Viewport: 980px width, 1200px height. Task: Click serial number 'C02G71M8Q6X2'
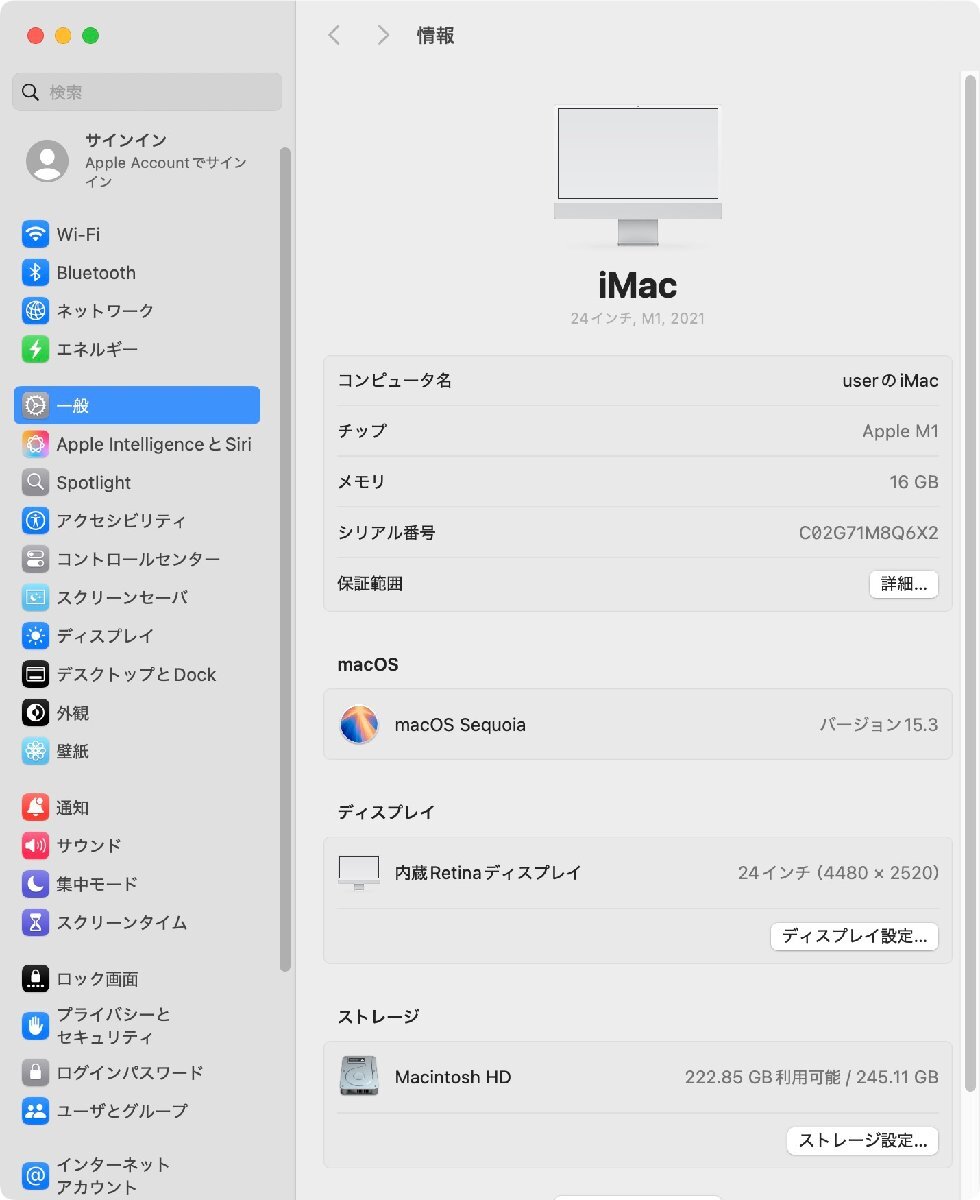point(868,533)
